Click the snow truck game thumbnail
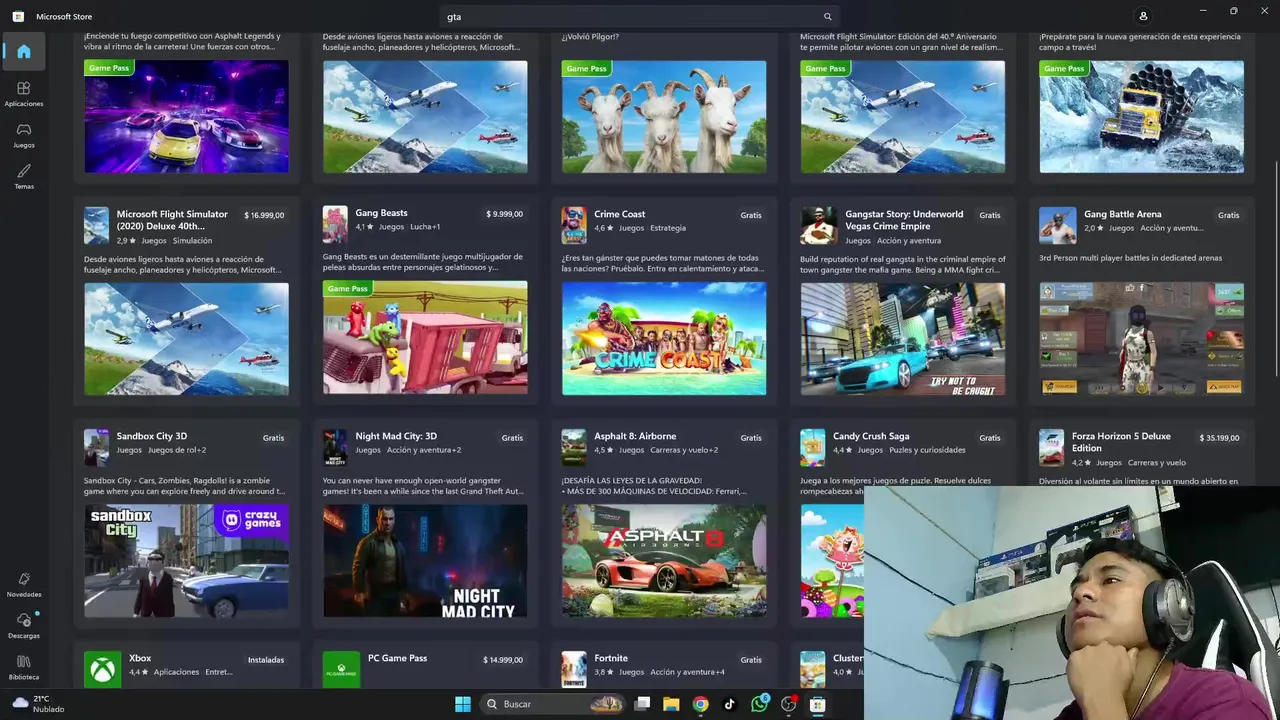 tap(1141, 116)
